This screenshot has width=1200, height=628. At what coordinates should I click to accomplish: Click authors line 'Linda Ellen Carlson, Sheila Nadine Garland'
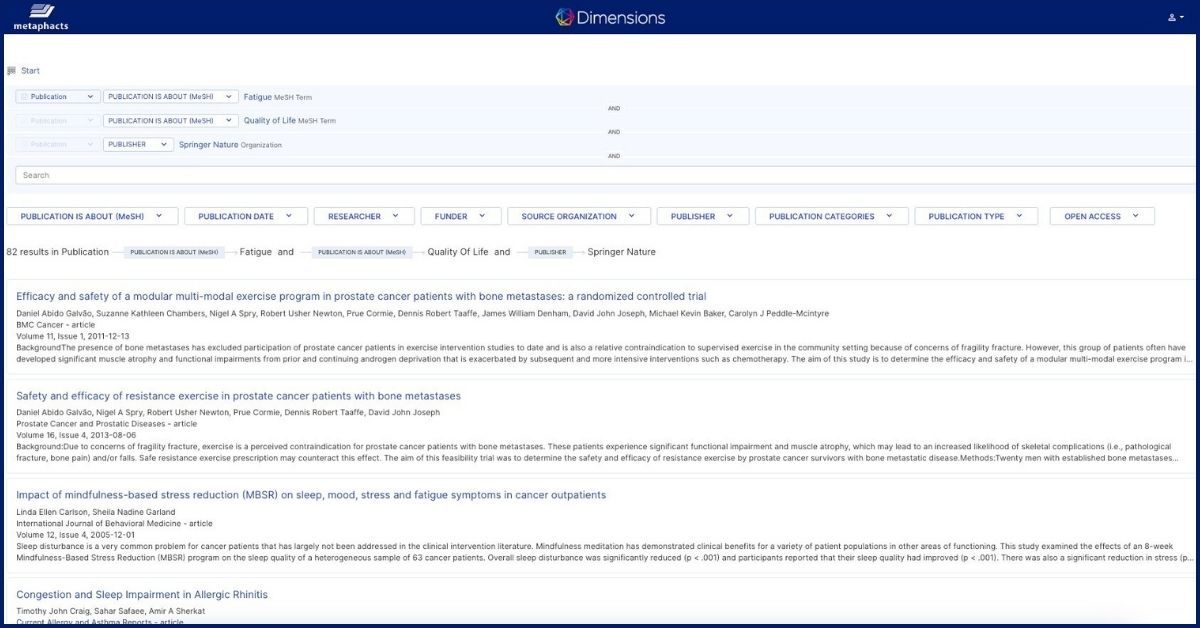point(95,512)
